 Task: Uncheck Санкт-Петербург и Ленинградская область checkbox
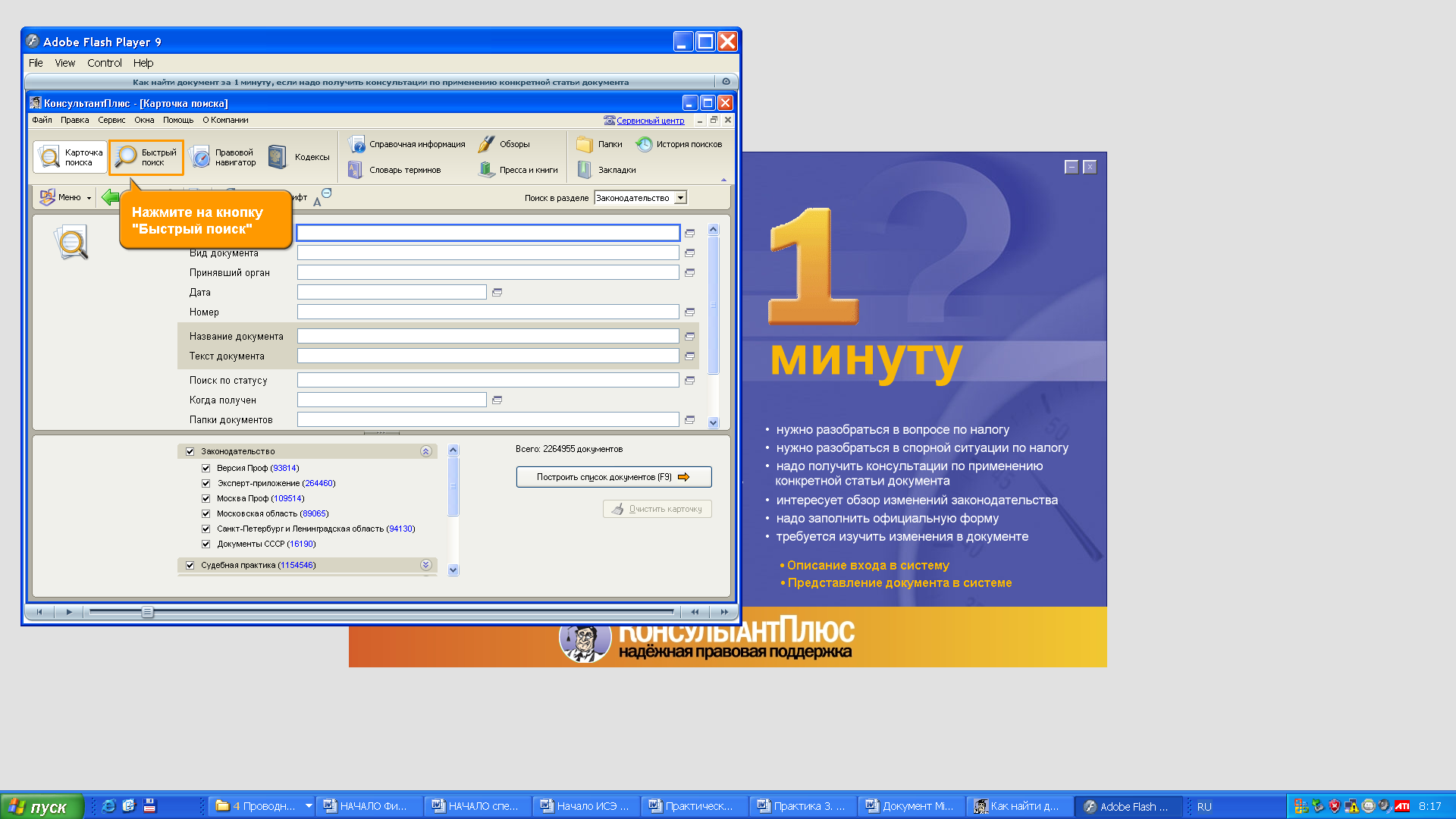click(206, 529)
